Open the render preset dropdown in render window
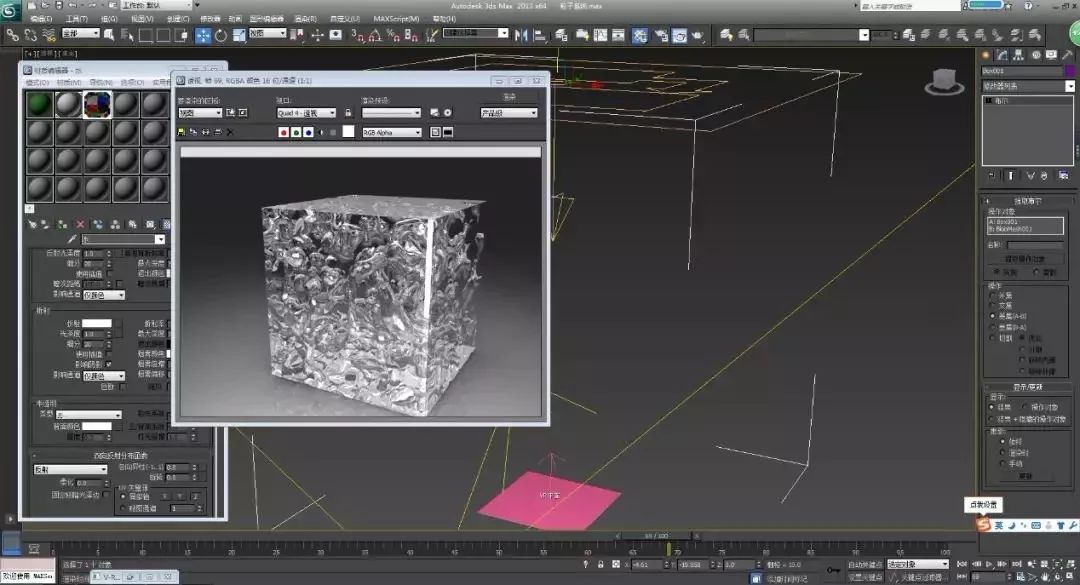This screenshot has height=585, width=1080. pyautogui.click(x=391, y=113)
